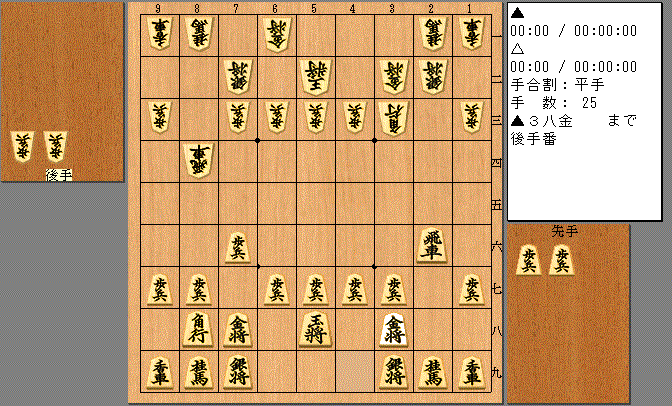Image resolution: width=672 pixels, height=406 pixels.
Task: Pick the left pawn in Sente's hand
Action: [x=529, y=260]
